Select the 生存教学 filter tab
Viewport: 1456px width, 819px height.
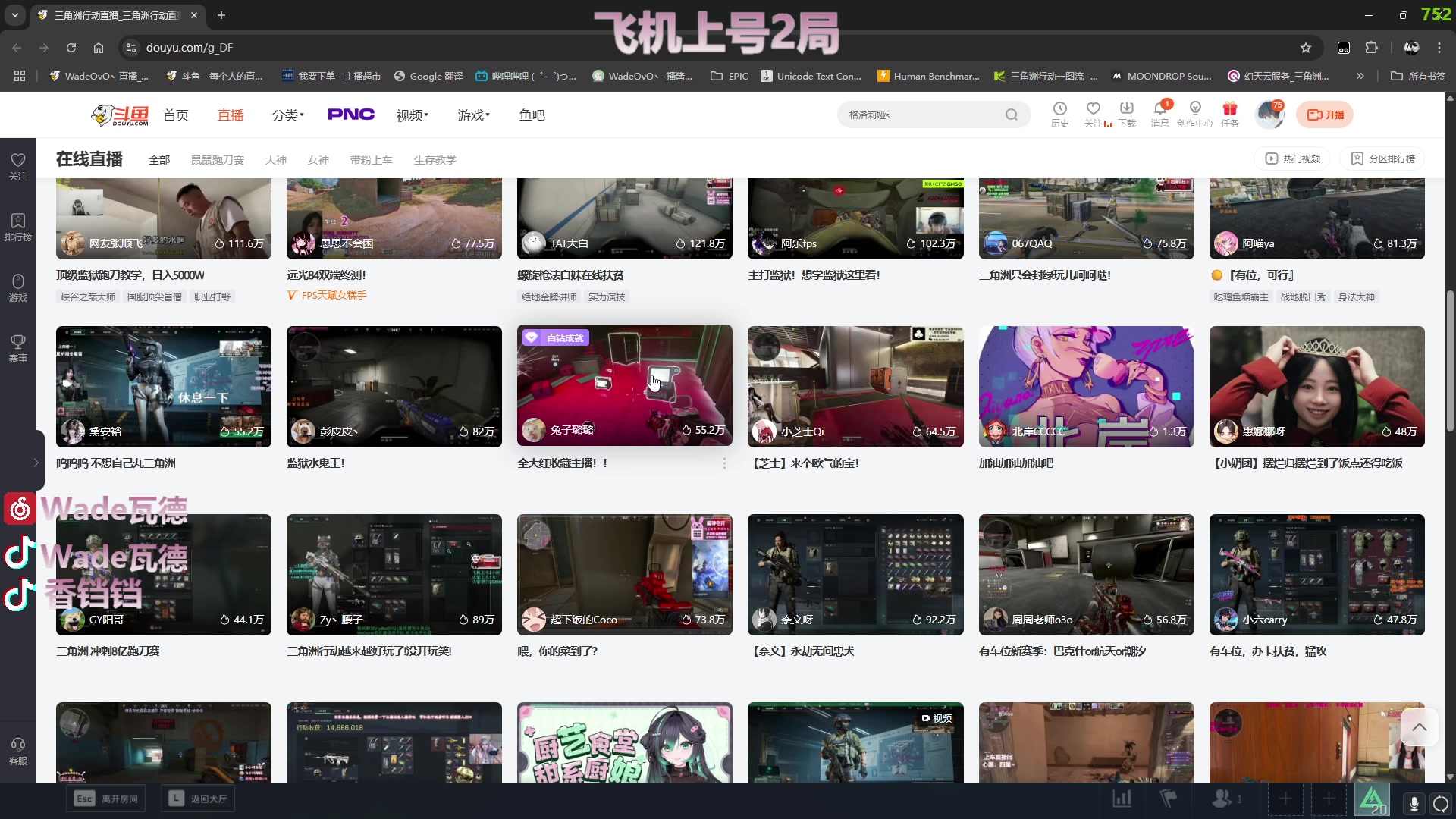point(435,160)
